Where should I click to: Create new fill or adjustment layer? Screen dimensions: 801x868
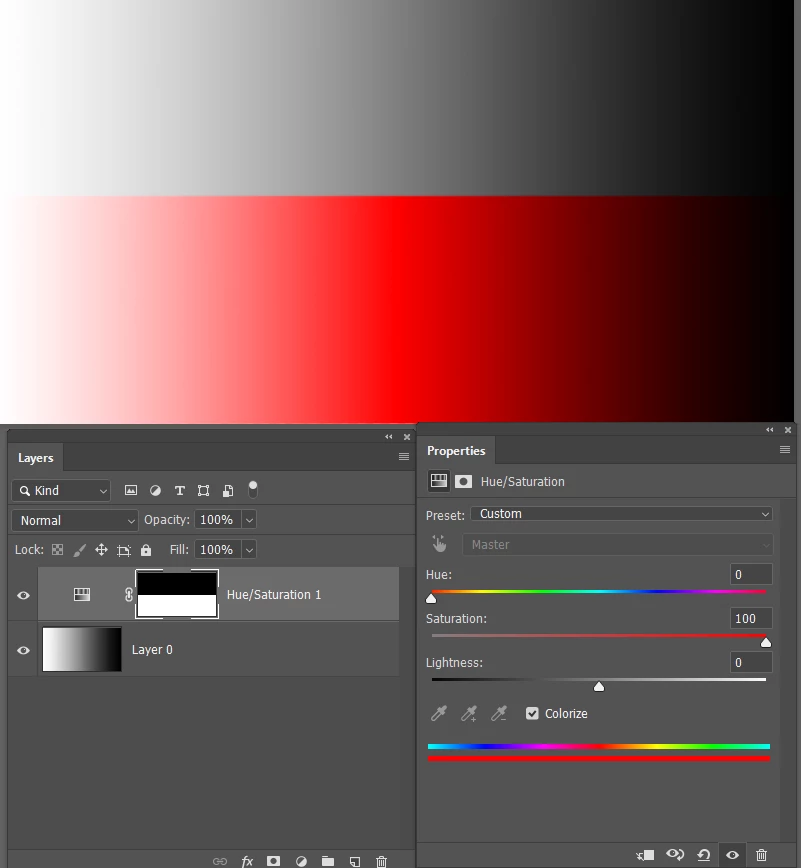301,861
